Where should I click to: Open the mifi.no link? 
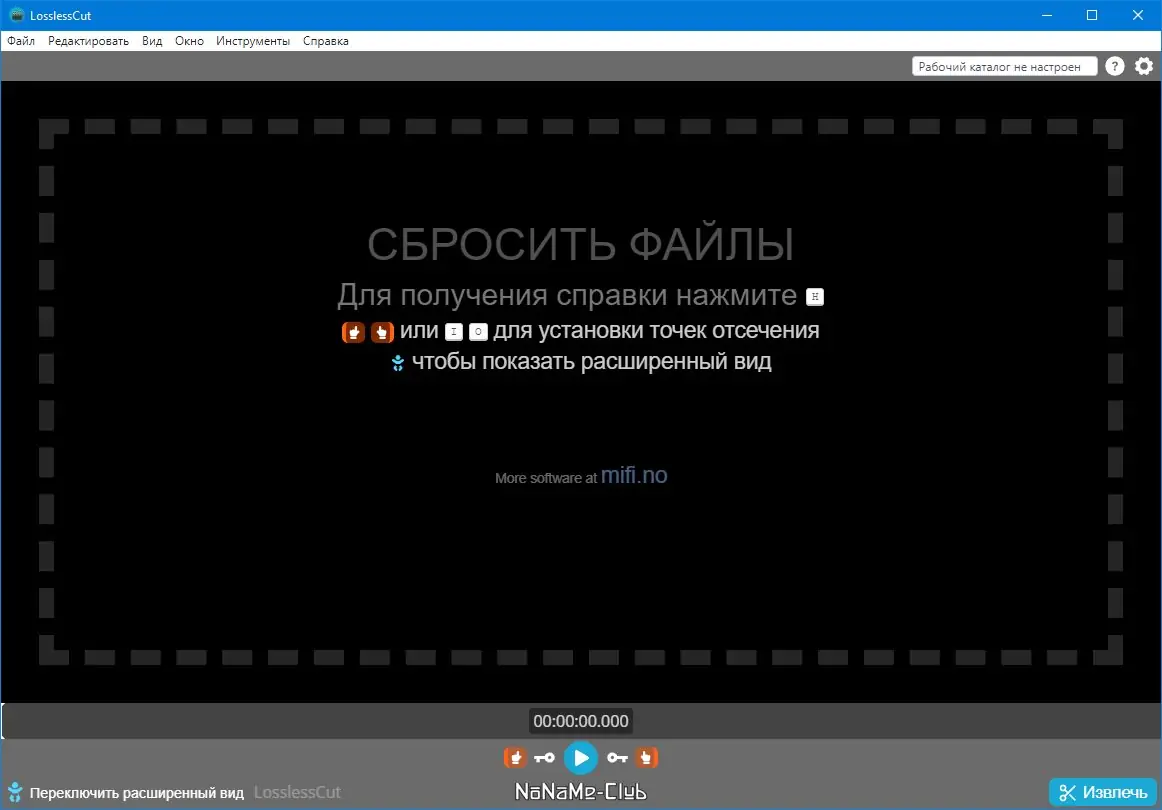click(x=634, y=475)
